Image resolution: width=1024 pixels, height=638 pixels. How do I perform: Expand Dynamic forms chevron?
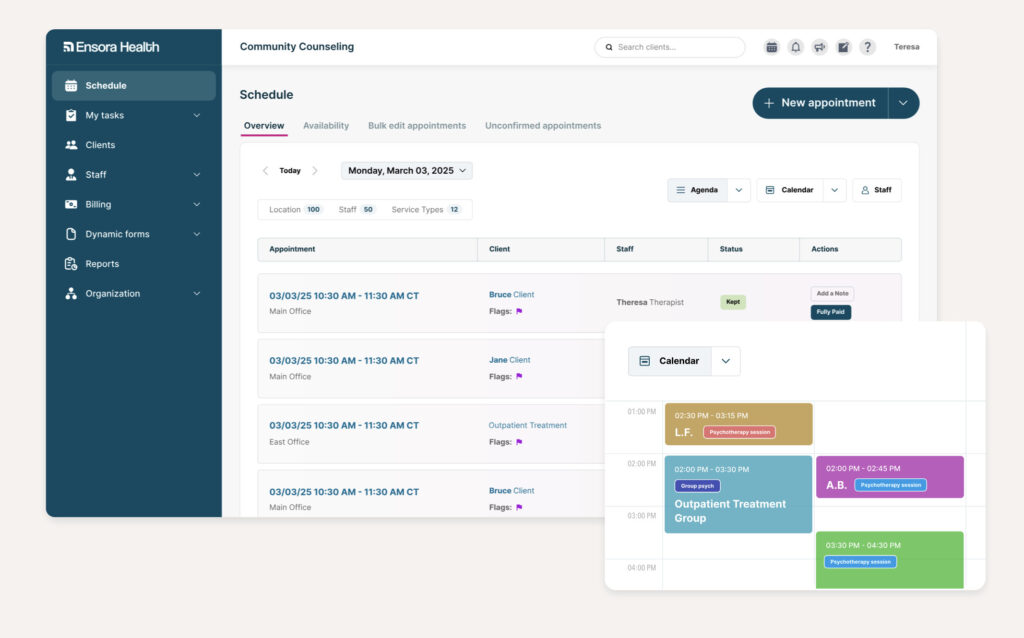197,234
